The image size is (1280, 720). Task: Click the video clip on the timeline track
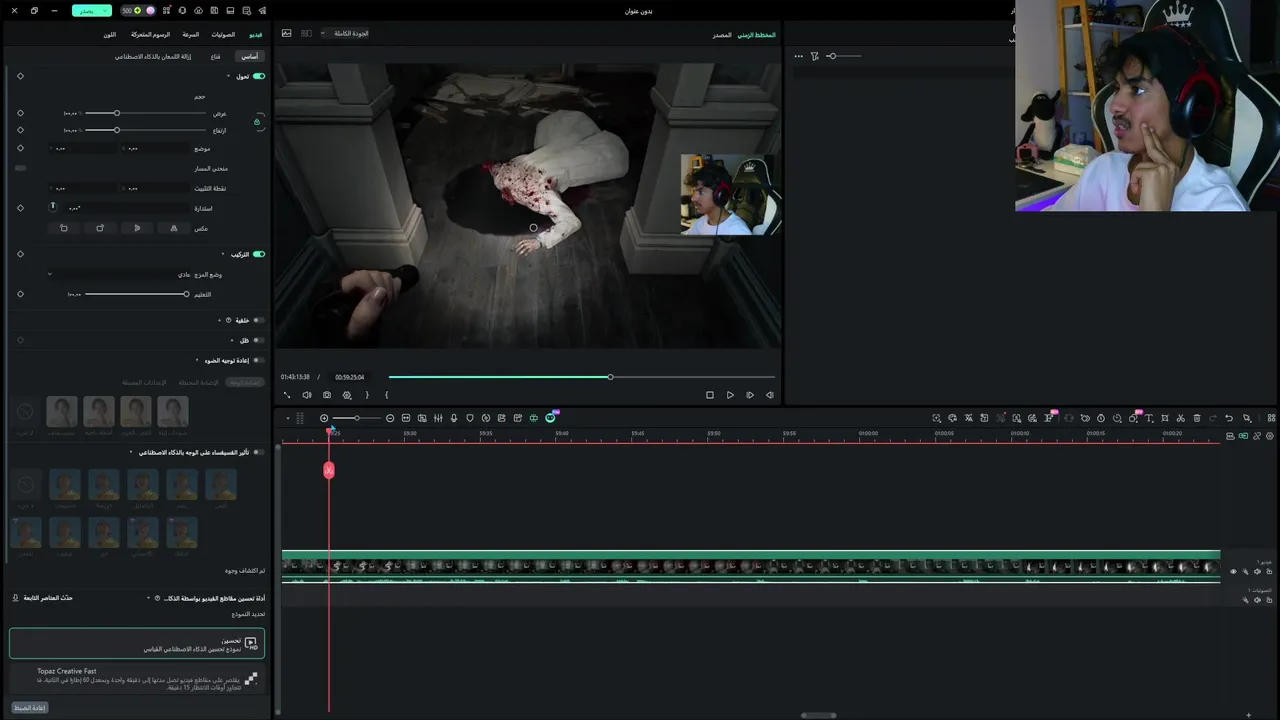tap(751, 566)
